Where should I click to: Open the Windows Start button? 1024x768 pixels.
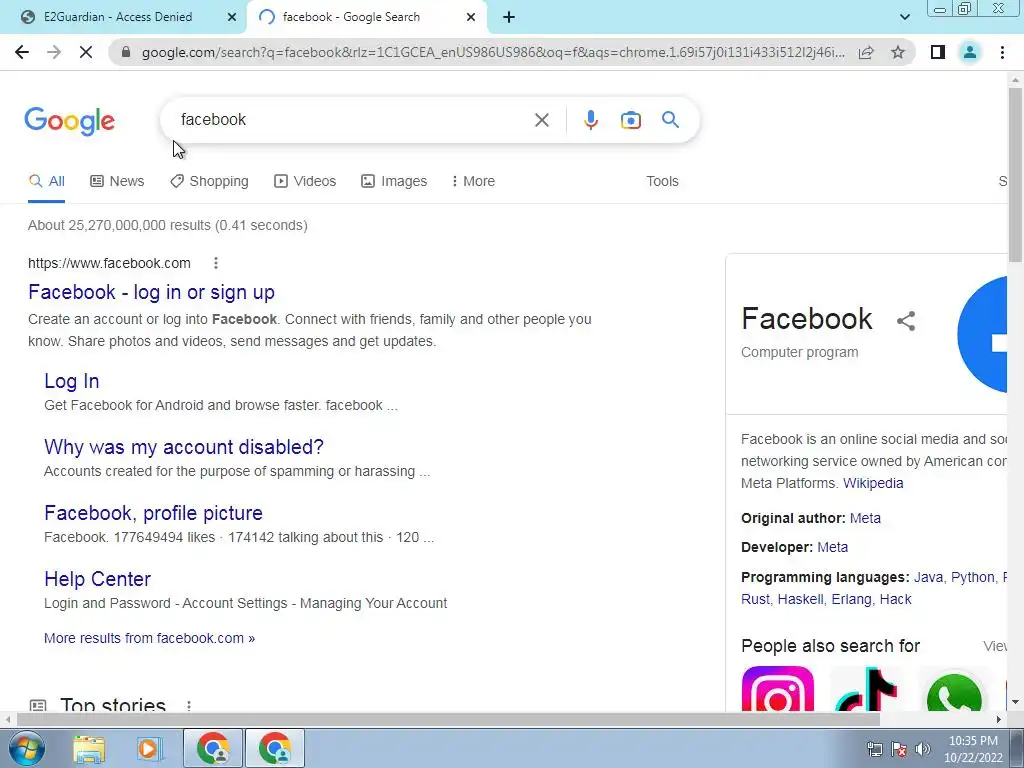[25, 748]
